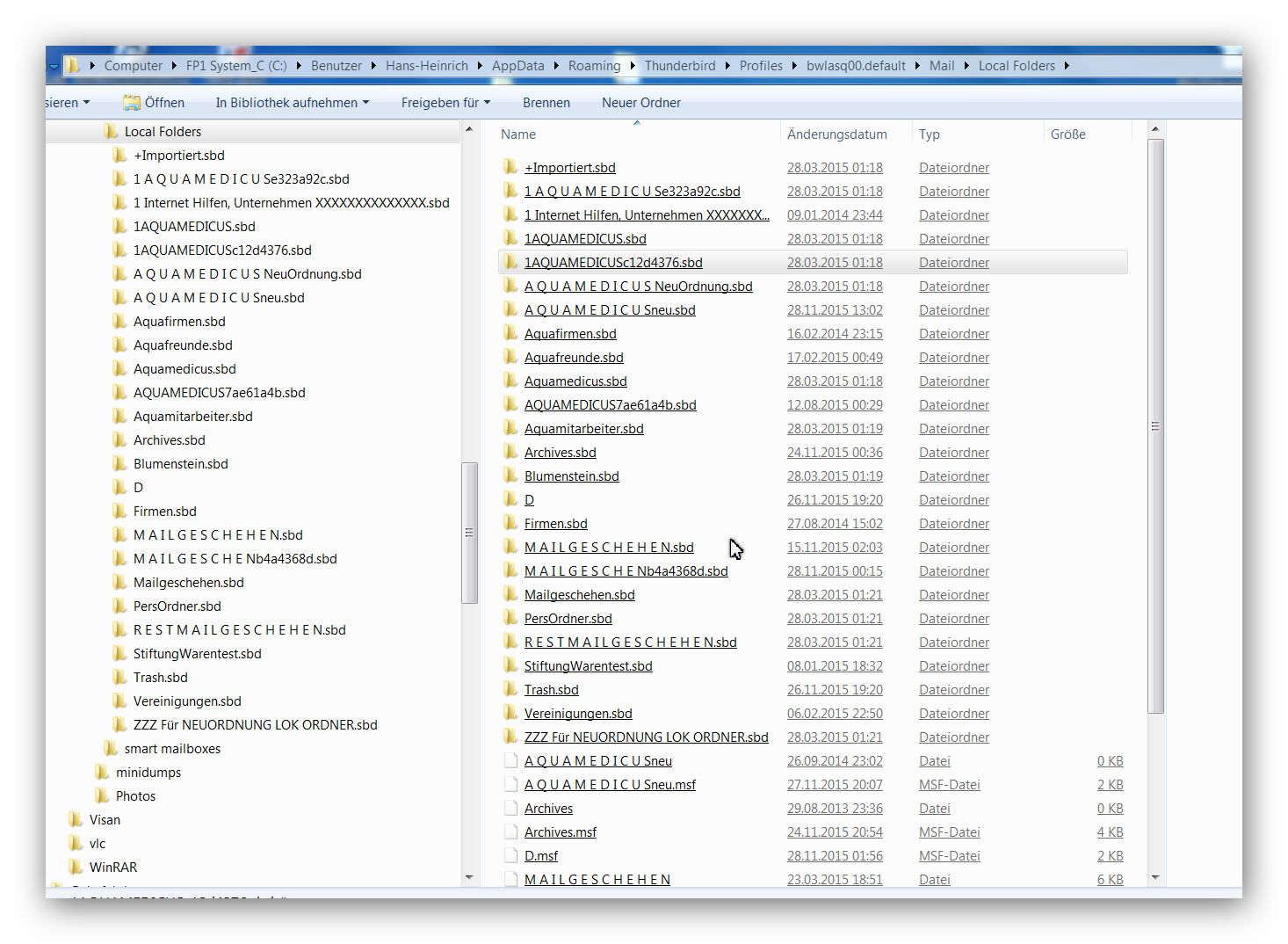Expand the breadcrumb arrow after Thunderbird
Image resolution: width=1288 pixels, height=944 pixels.
pos(727,65)
